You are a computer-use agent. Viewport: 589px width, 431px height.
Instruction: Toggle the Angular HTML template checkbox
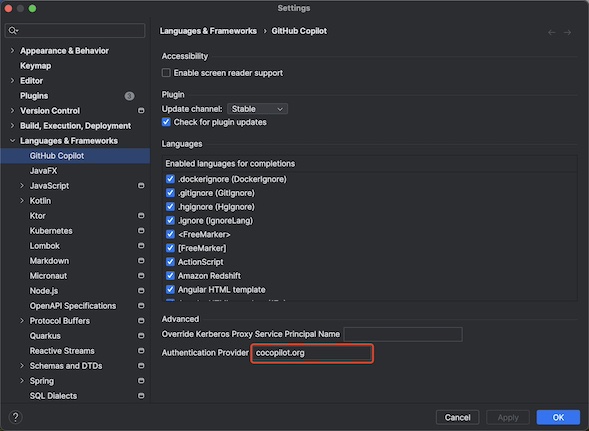pos(170,290)
